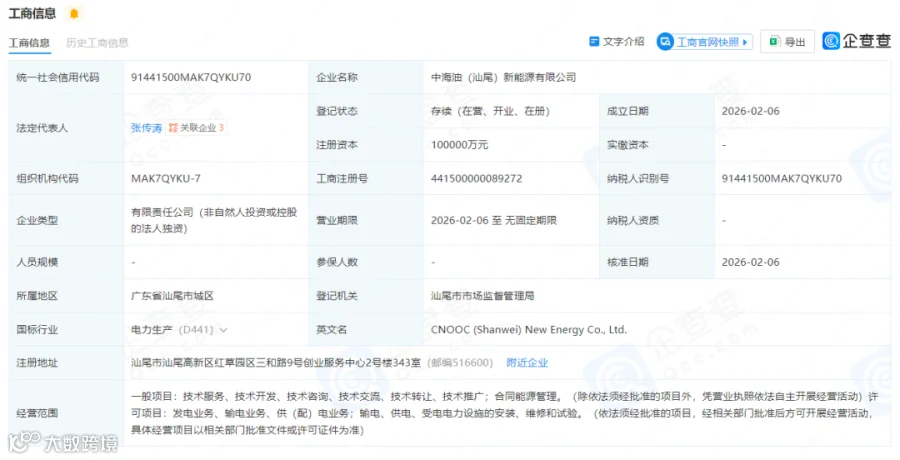Open legal representative 张传涛 link
The width and height of the screenshot is (900, 460).
(146, 128)
